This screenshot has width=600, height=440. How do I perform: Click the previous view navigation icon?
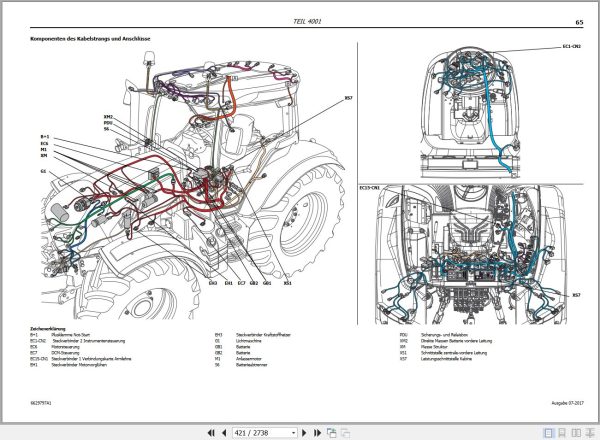pyautogui.click(x=332, y=433)
